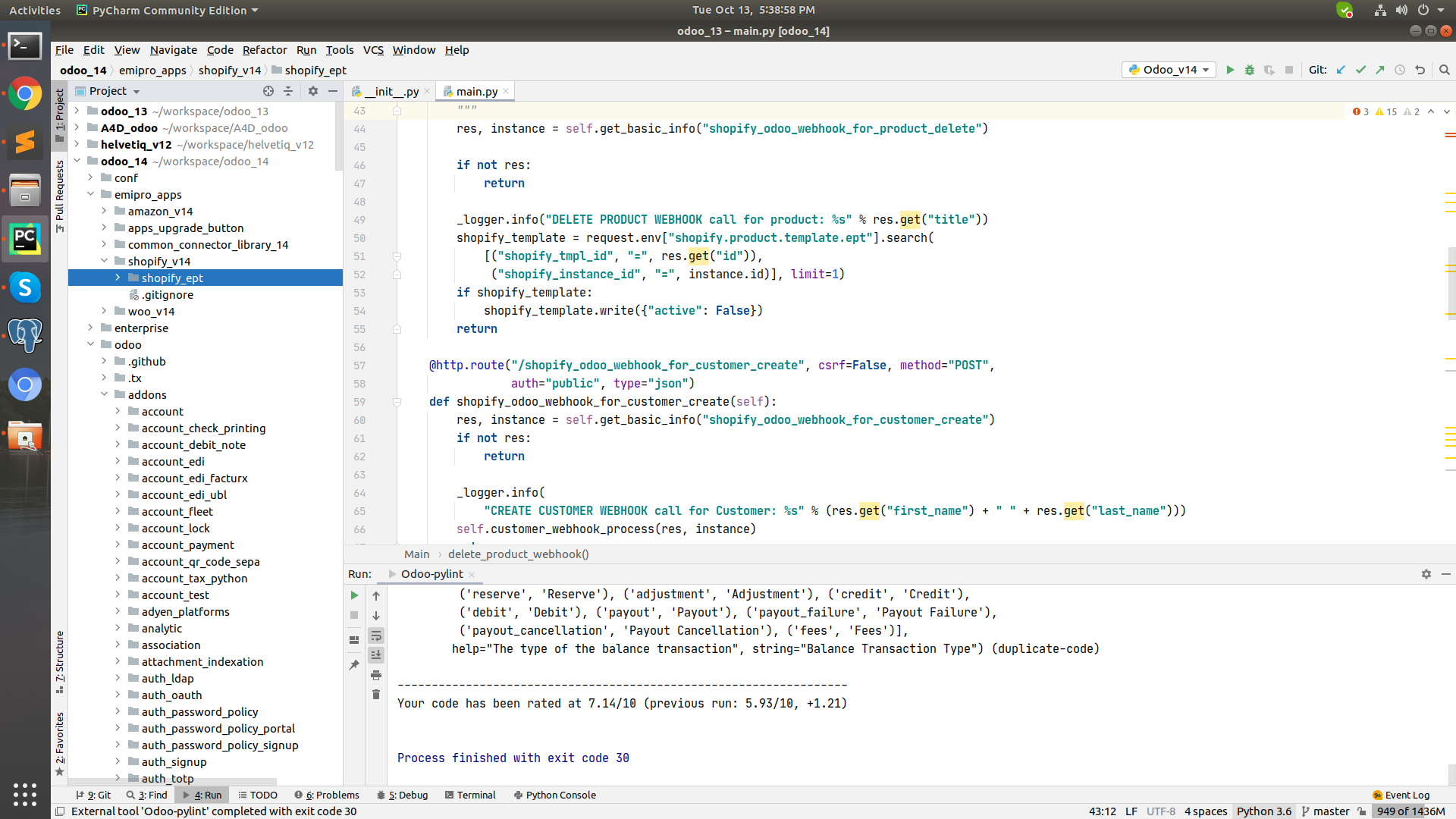Toggle the Pin Tab icon in Run panel
Image resolution: width=1456 pixels, height=819 pixels.
point(354,665)
